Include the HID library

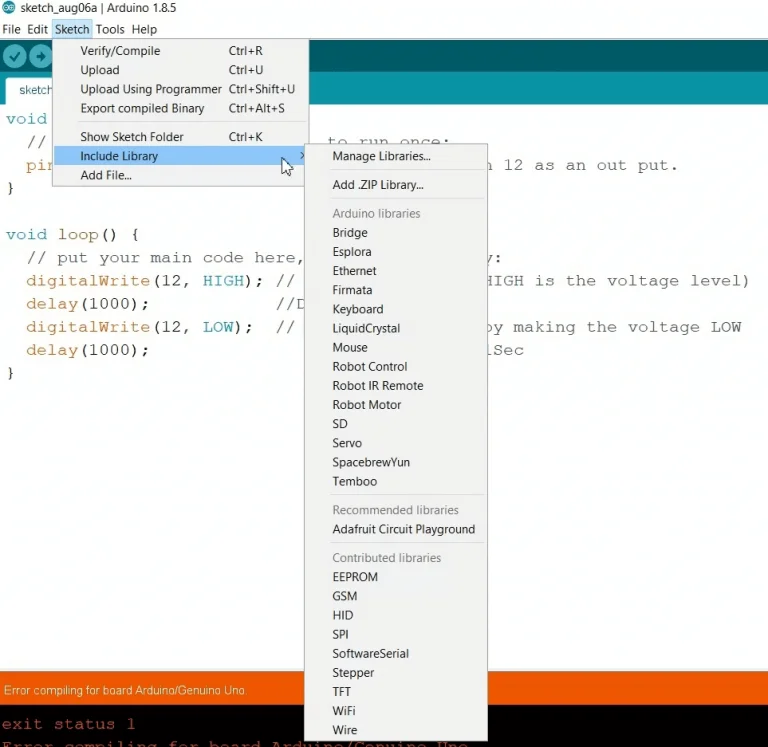[396, 615]
